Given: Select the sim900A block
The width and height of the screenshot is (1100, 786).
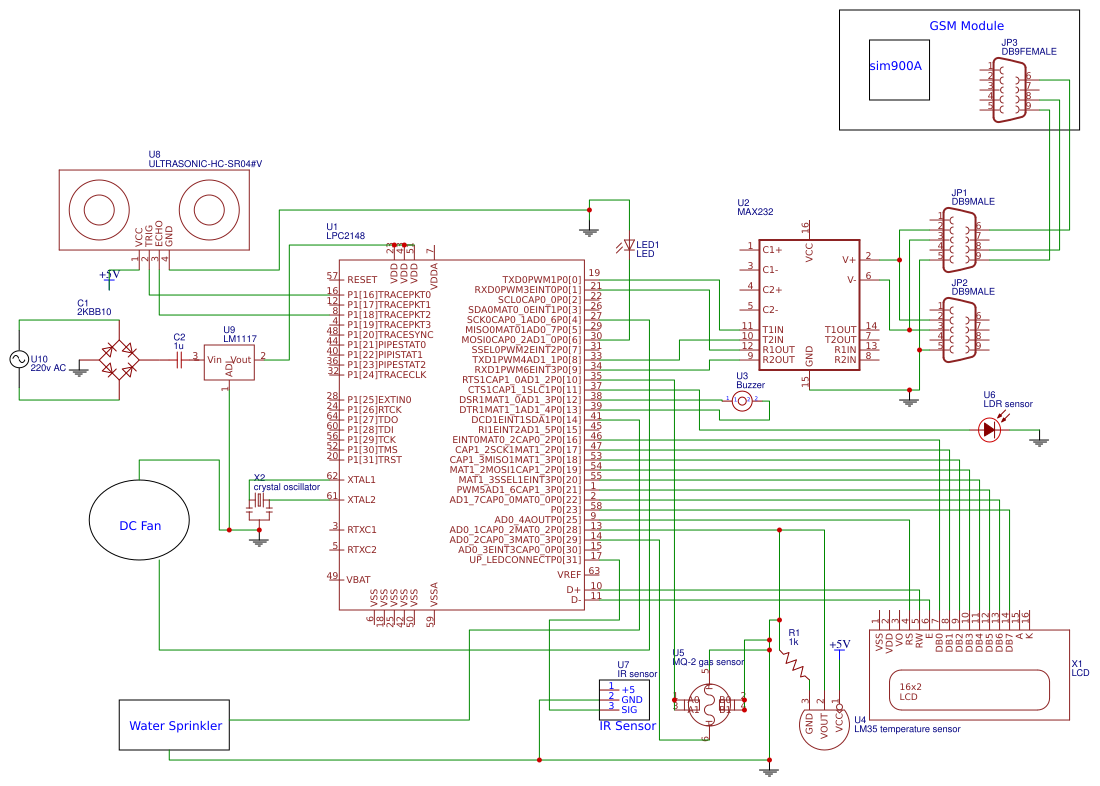Looking at the screenshot, I should [x=899, y=69].
